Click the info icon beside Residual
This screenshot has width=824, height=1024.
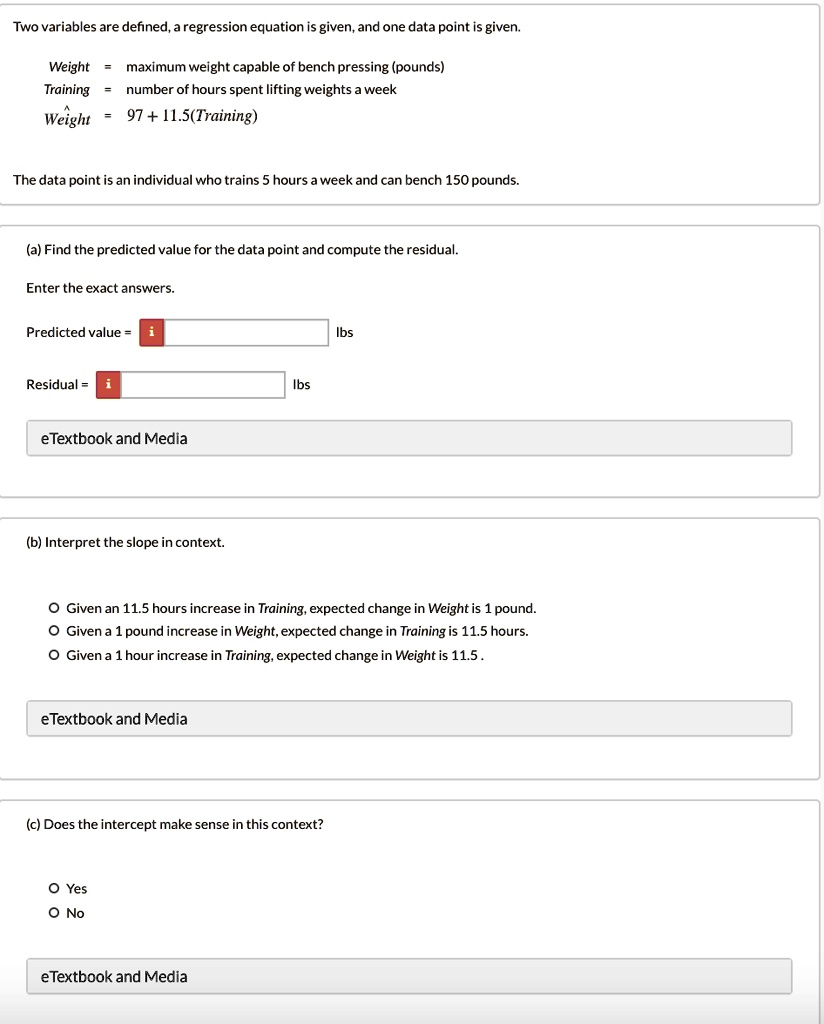[x=107, y=384]
